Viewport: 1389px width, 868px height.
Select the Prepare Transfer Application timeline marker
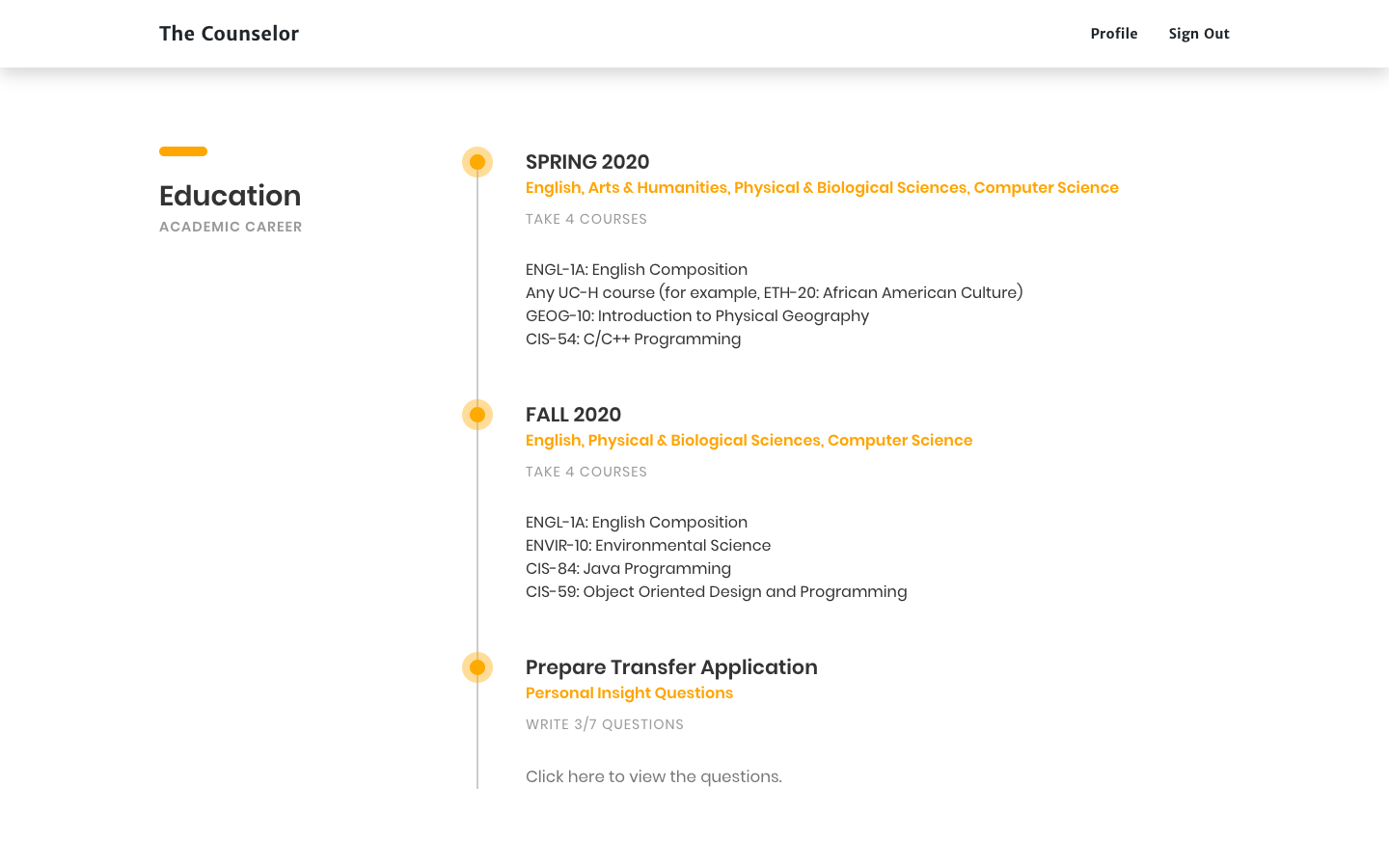tap(477, 667)
